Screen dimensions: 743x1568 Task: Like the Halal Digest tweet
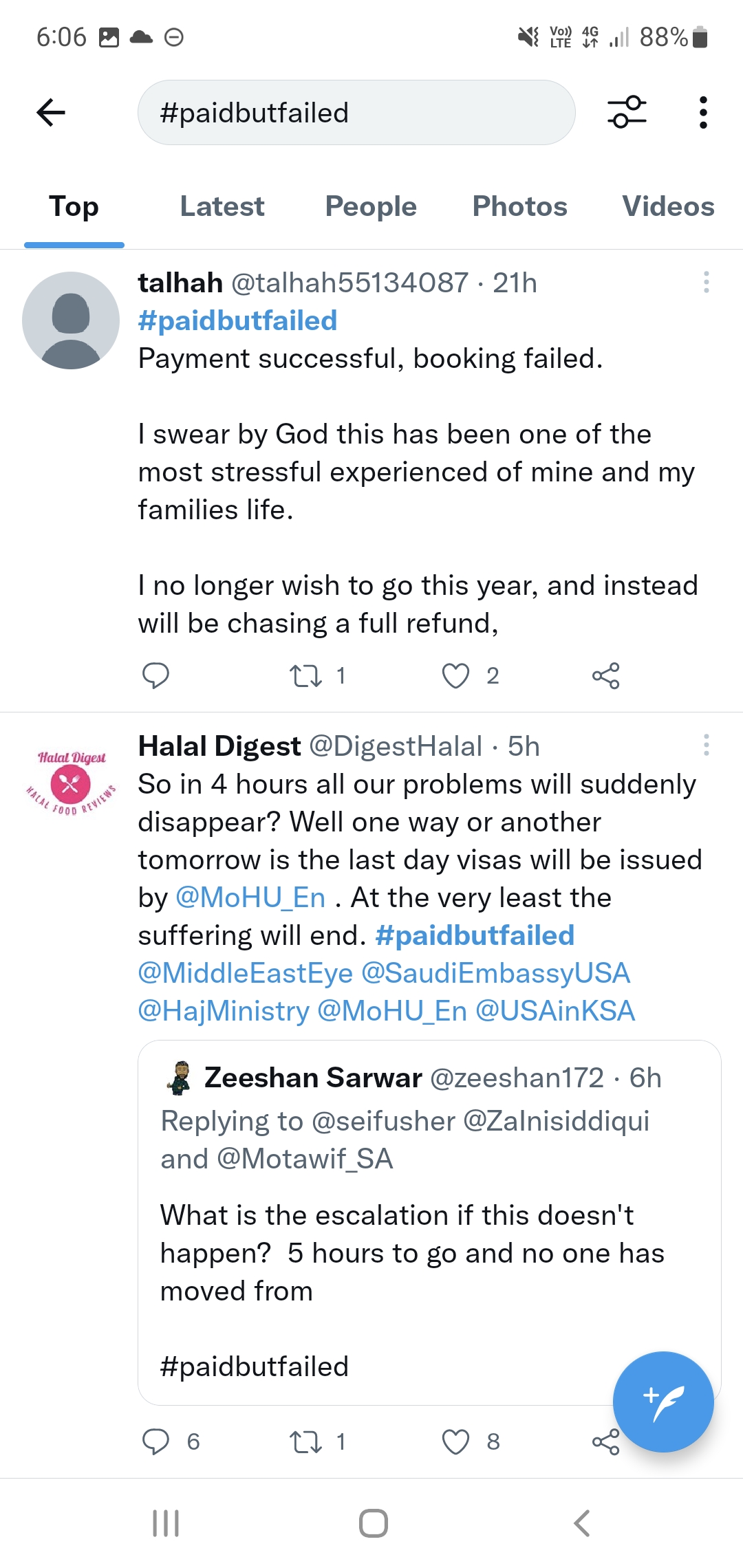tap(455, 1441)
